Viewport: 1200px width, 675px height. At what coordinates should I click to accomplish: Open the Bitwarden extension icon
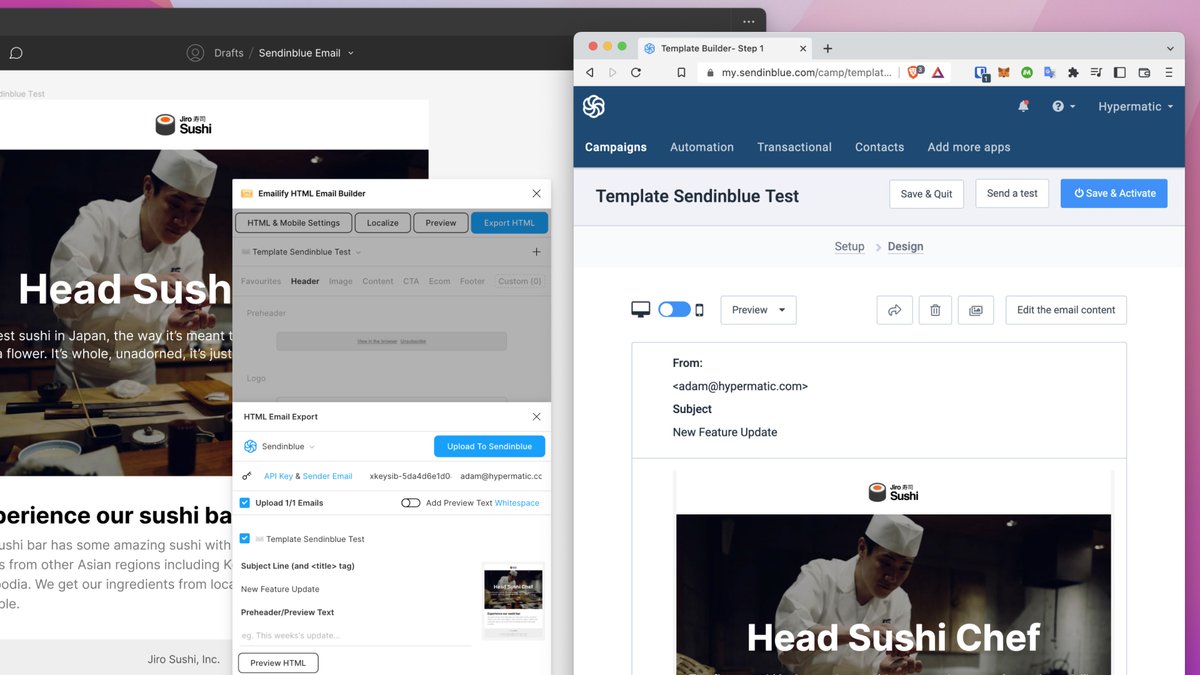coord(982,73)
